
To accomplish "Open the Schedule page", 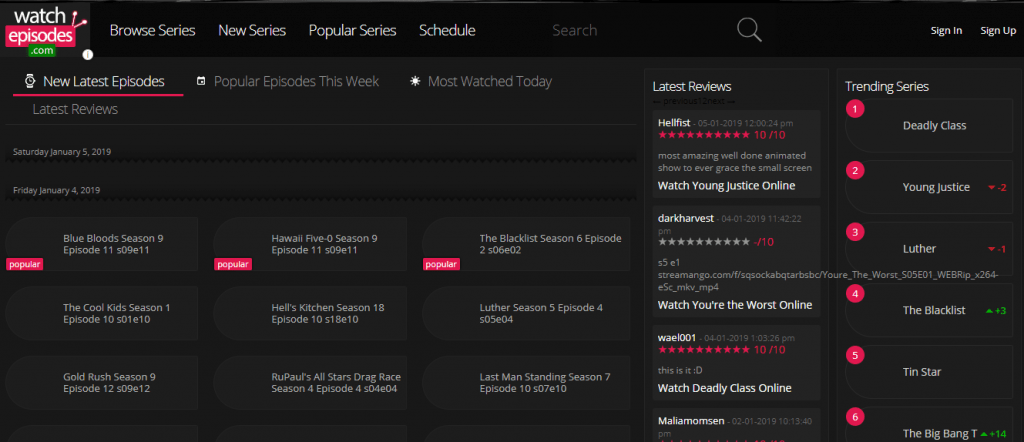I will click(x=447, y=30).
